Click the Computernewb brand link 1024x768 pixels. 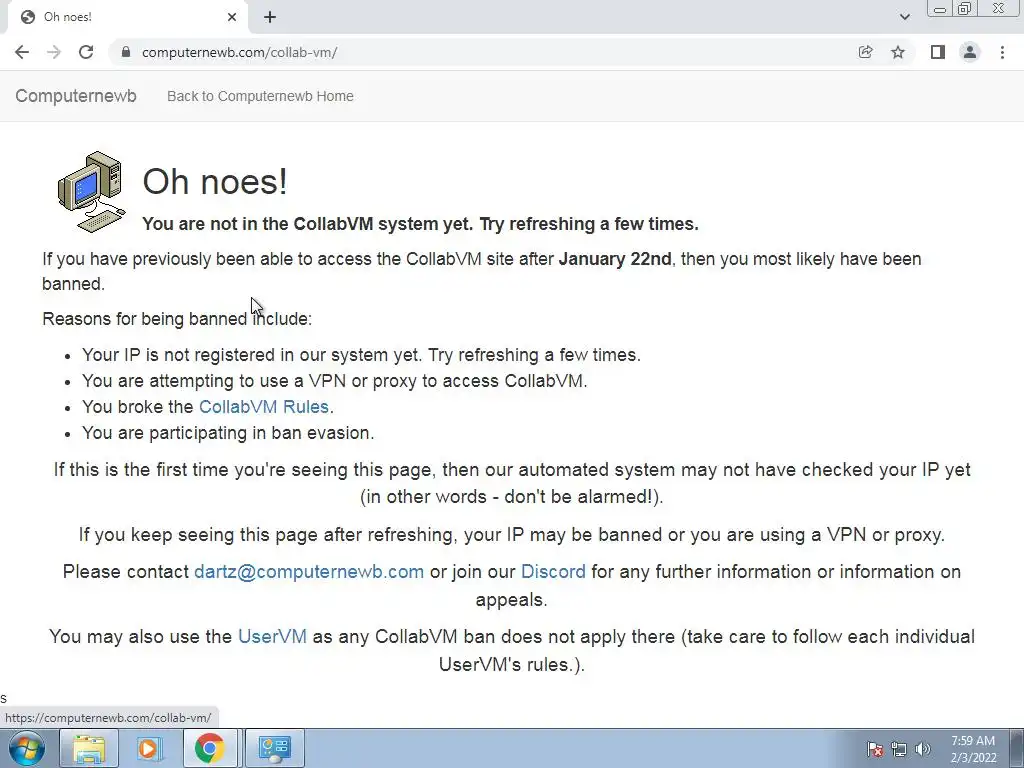[x=76, y=96]
